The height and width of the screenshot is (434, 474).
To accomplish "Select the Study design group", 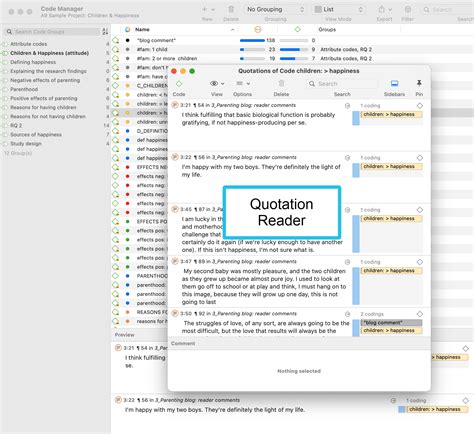I will (x=26, y=144).
